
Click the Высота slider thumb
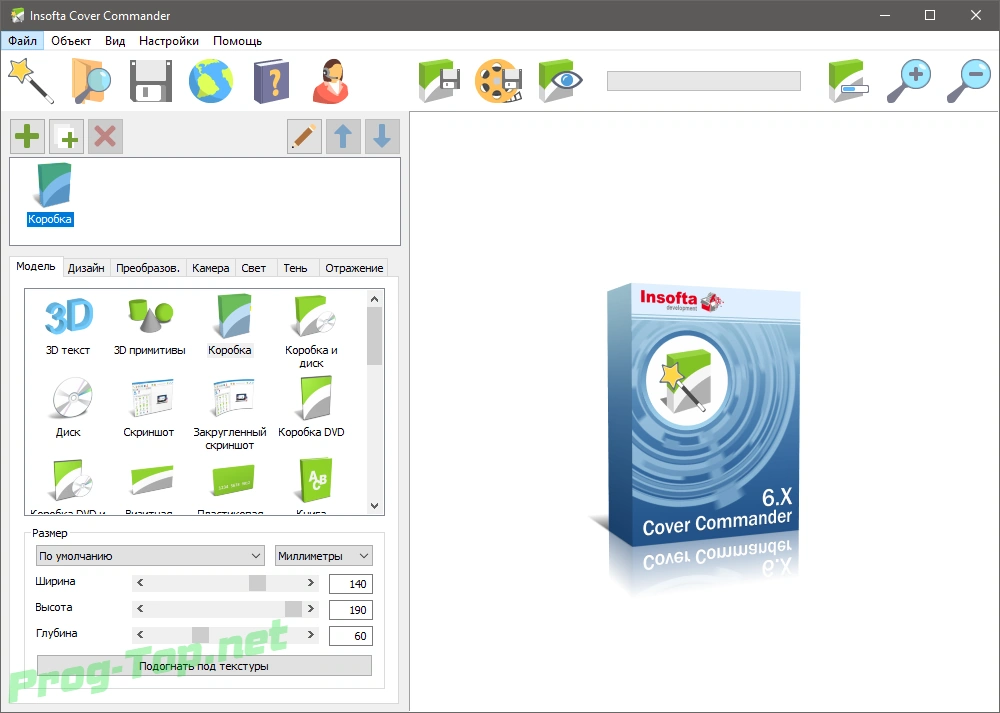point(293,609)
